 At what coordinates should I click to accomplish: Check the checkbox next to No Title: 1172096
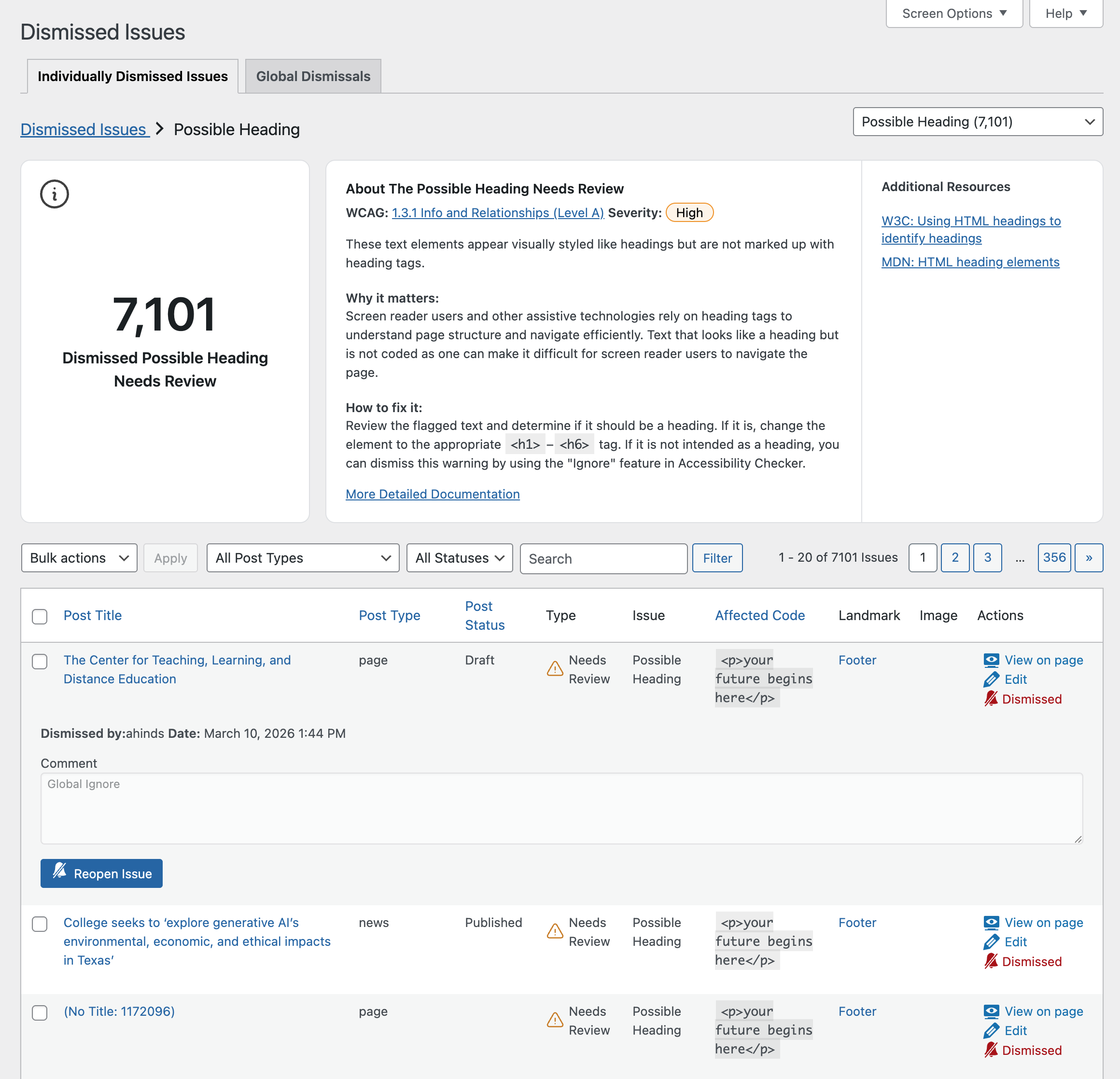[x=40, y=1013]
